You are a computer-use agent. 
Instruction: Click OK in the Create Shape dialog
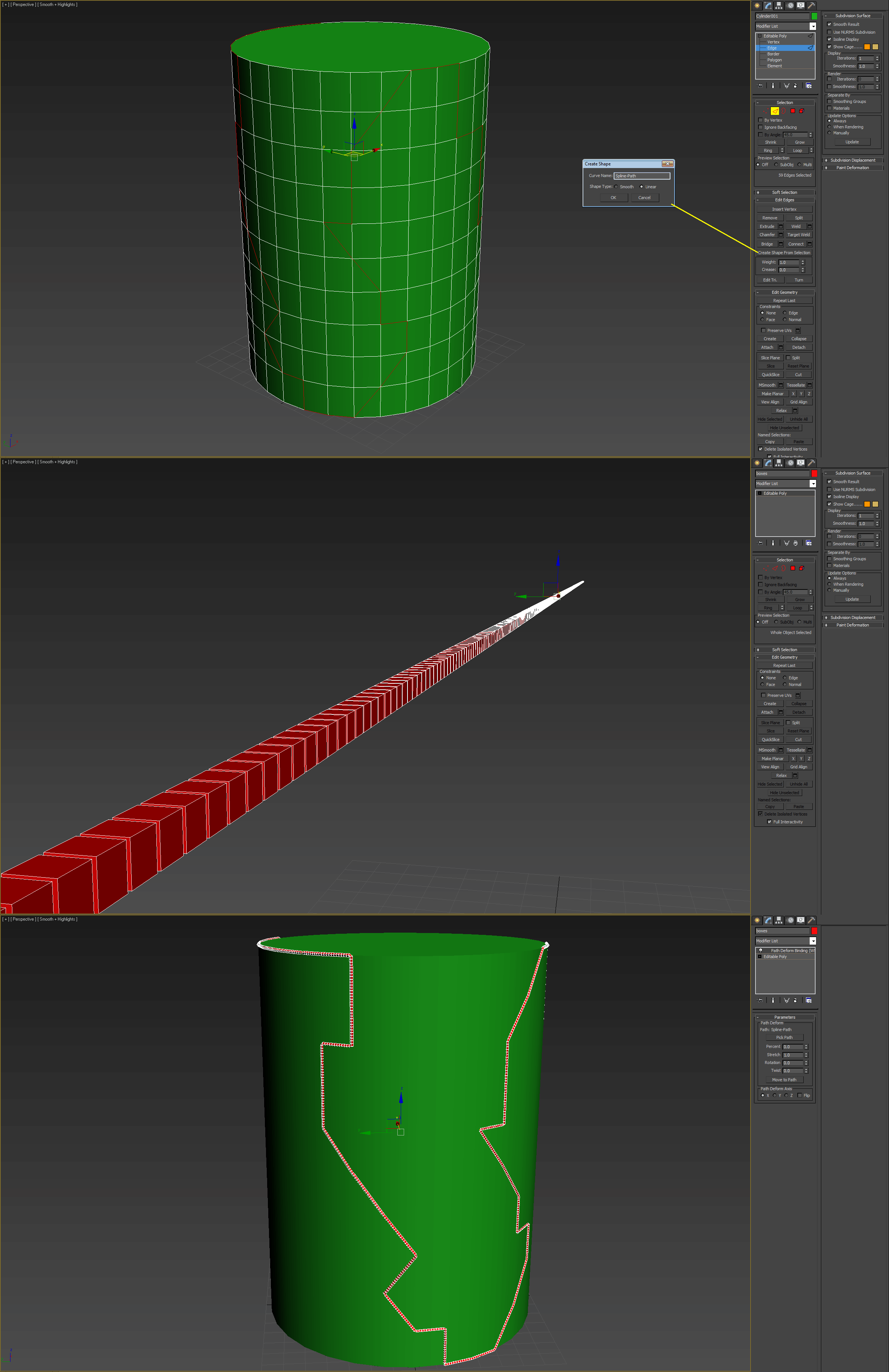coord(611,196)
